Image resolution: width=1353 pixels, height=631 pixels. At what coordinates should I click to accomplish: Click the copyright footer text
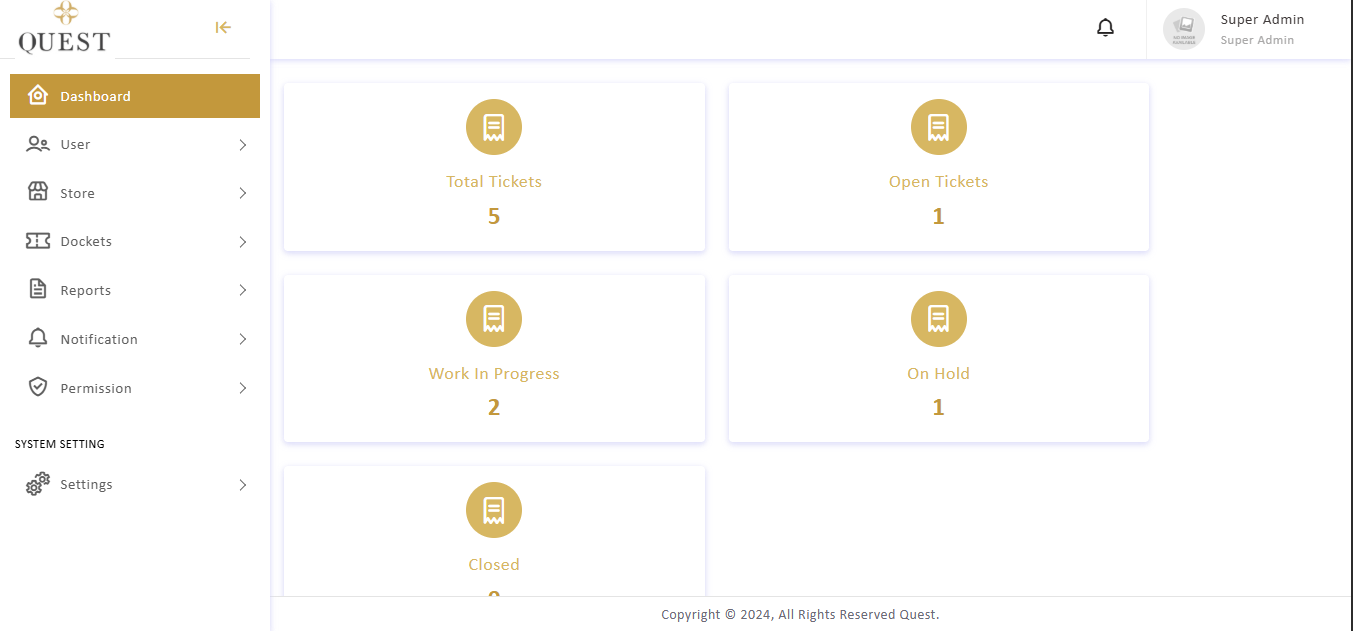(800, 615)
